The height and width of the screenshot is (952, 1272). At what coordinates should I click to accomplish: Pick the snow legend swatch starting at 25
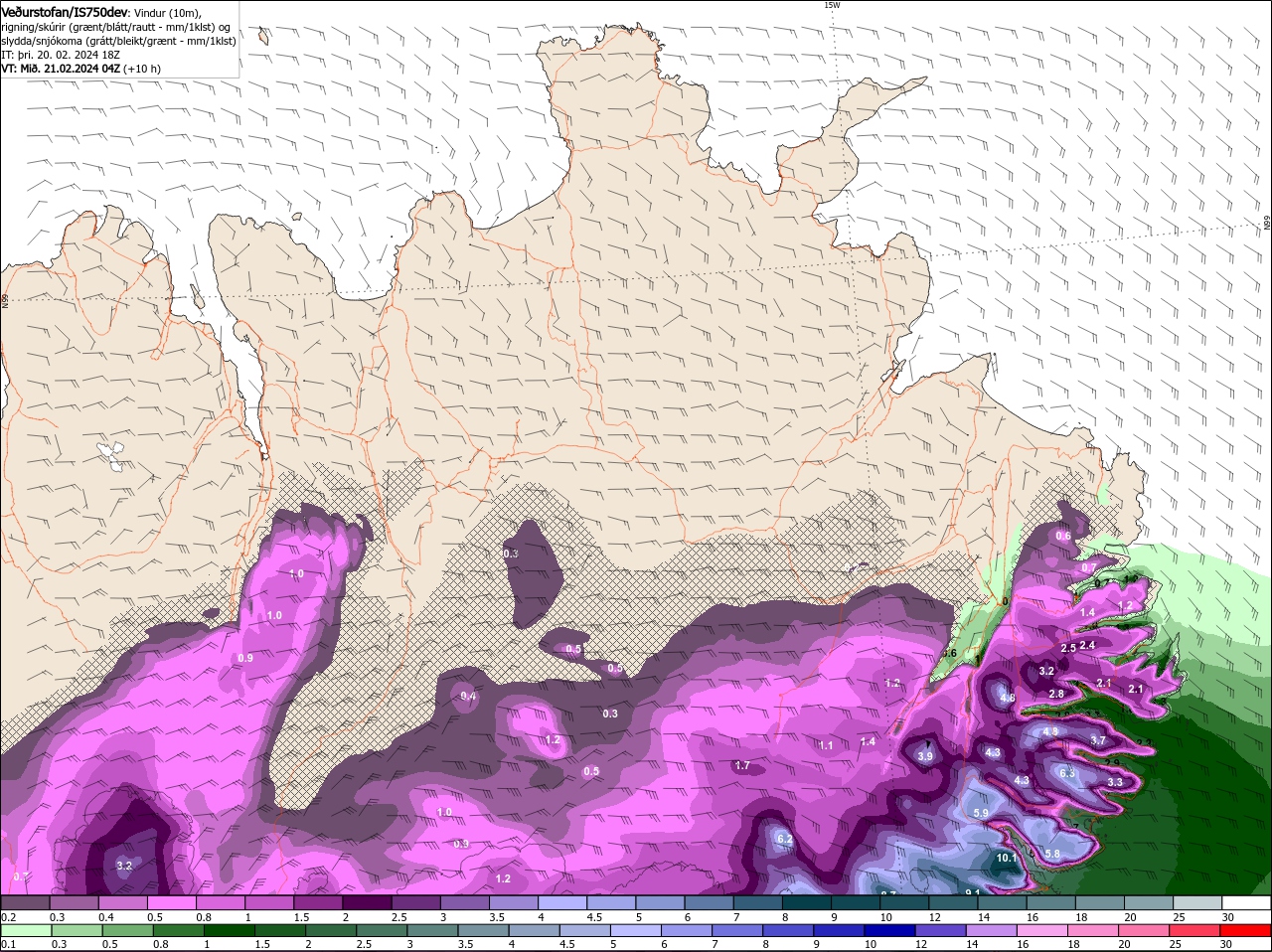[x=1198, y=902]
